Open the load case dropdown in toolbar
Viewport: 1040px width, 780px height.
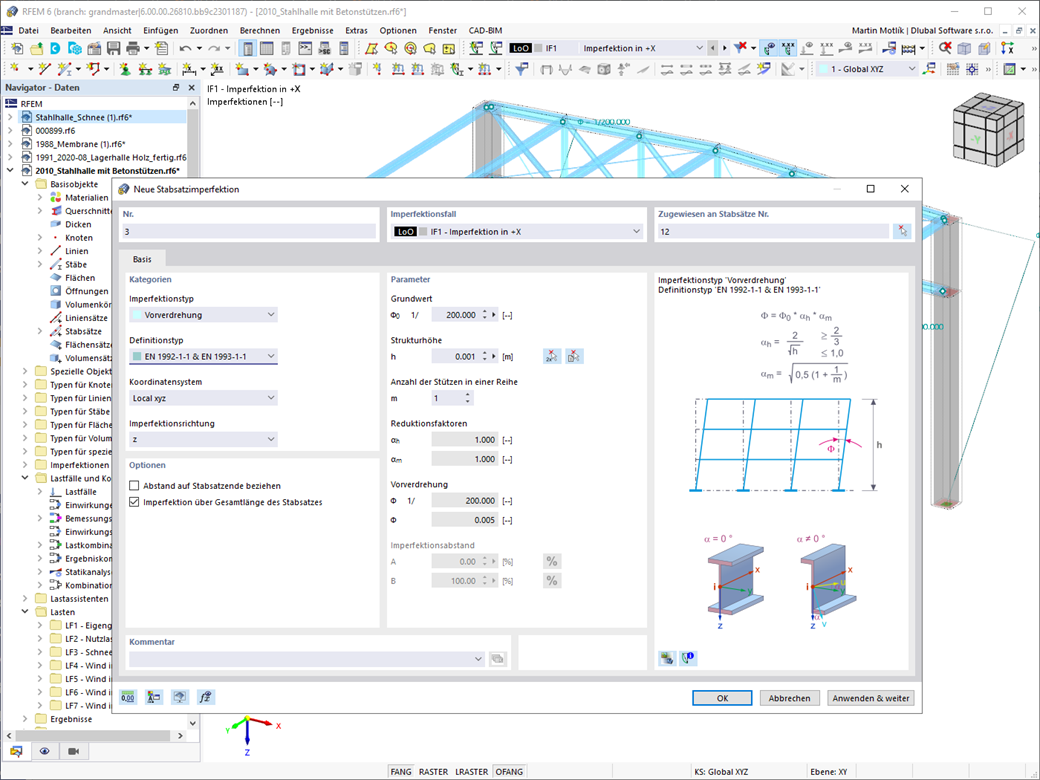[699, 48]
